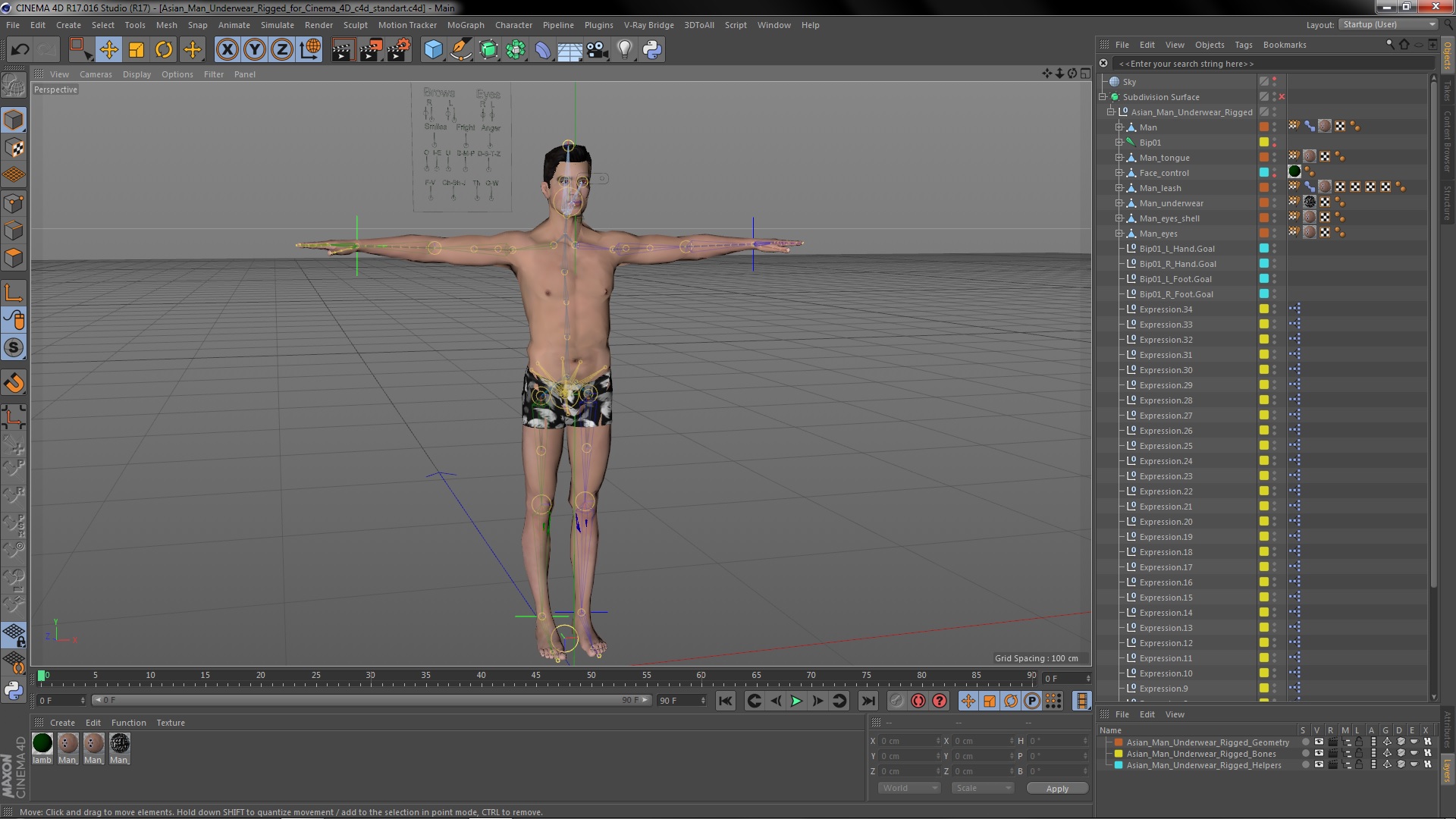Select the Edges mode icon
This screenshot has width=1456, height=819.
pyautogui.click(x=14, y=231)
